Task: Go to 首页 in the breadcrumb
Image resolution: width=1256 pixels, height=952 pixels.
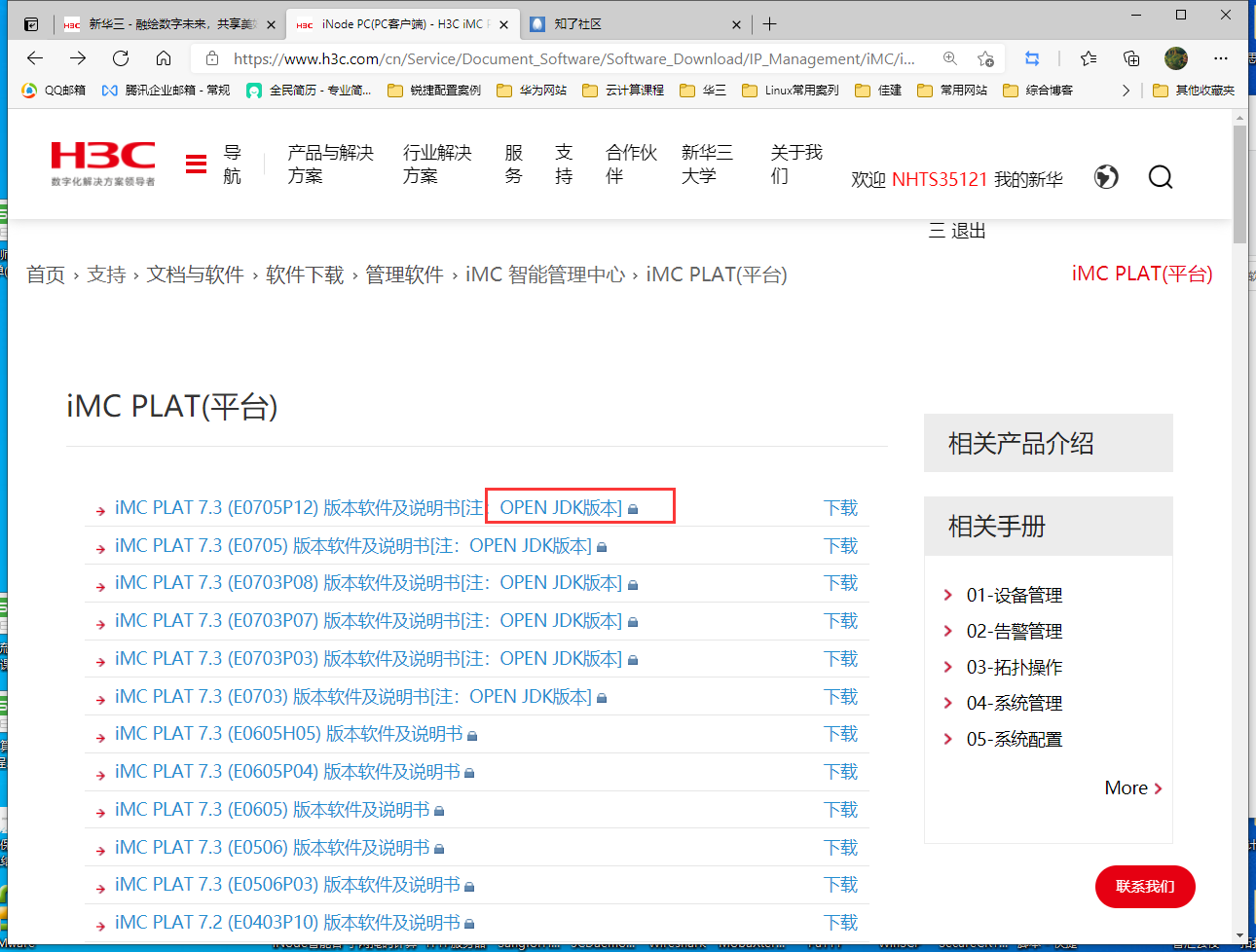Action: [46, 275]
